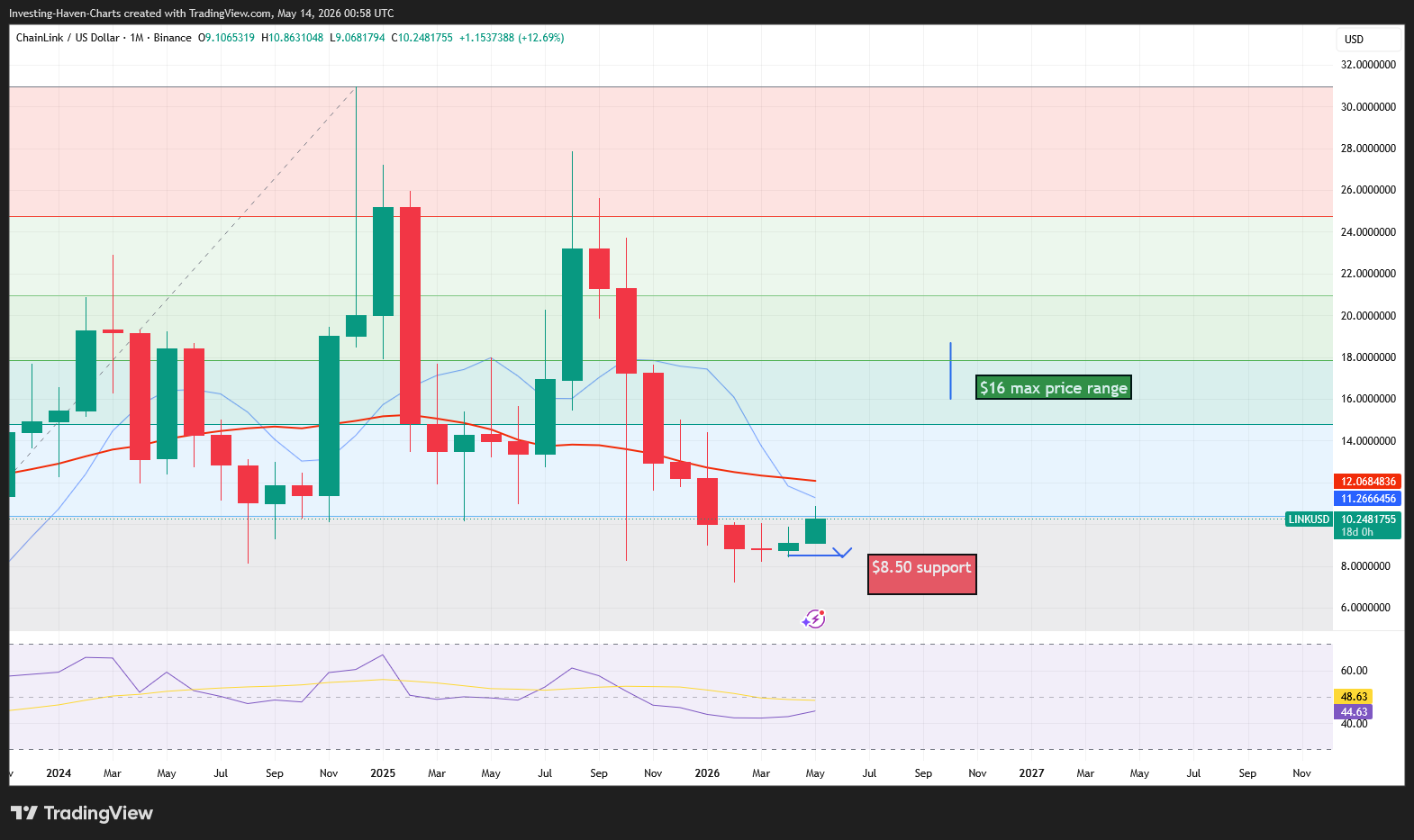
Task: Click the +12.69% change value
Action: [541, 38]
